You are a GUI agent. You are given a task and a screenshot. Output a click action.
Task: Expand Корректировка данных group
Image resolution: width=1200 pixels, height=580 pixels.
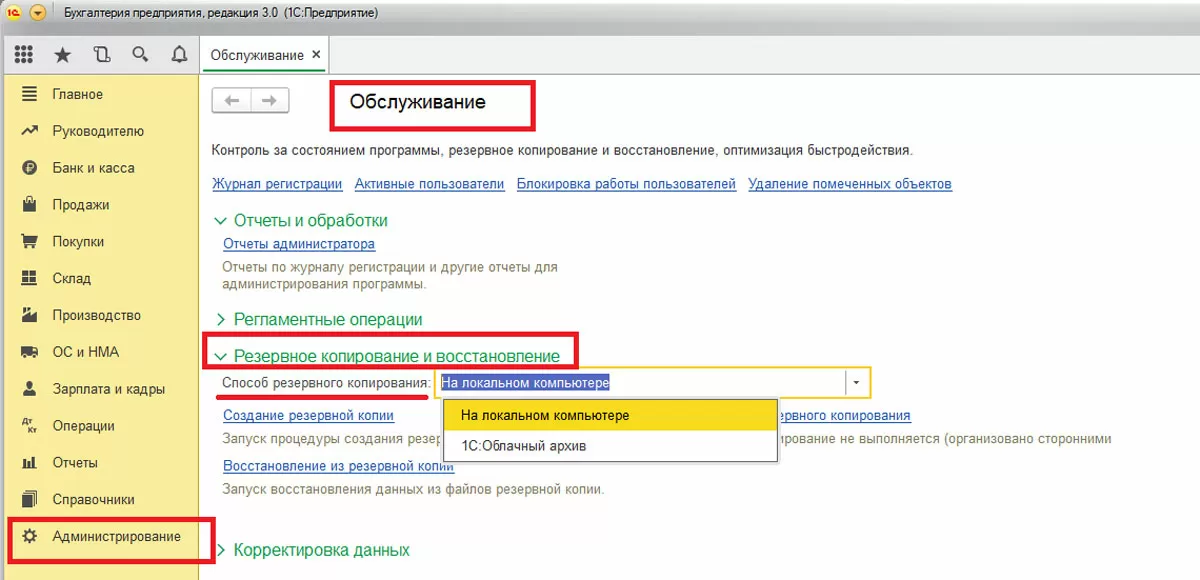(313, 550)
